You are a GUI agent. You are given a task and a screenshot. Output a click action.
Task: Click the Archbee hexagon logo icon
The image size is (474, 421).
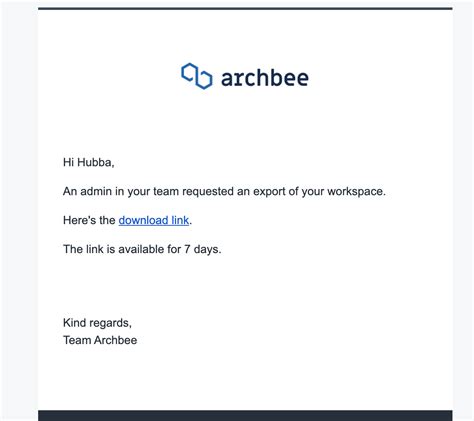point(196,76)
